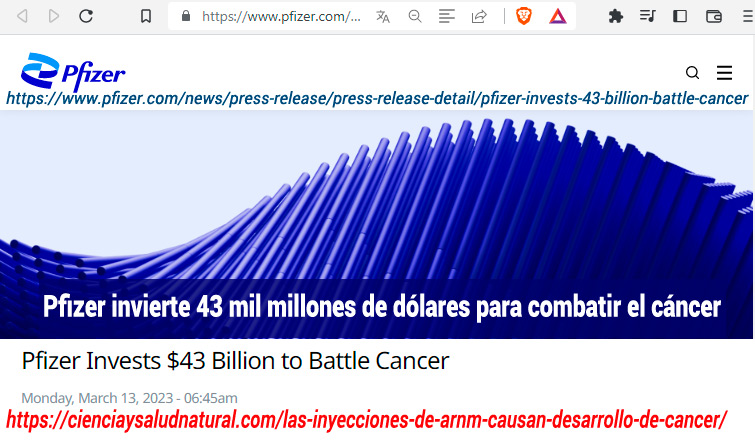The height and width of the screenshot is (442, 755).
Task: Open the Pfizer site search
Action: [x=692, y=73]
